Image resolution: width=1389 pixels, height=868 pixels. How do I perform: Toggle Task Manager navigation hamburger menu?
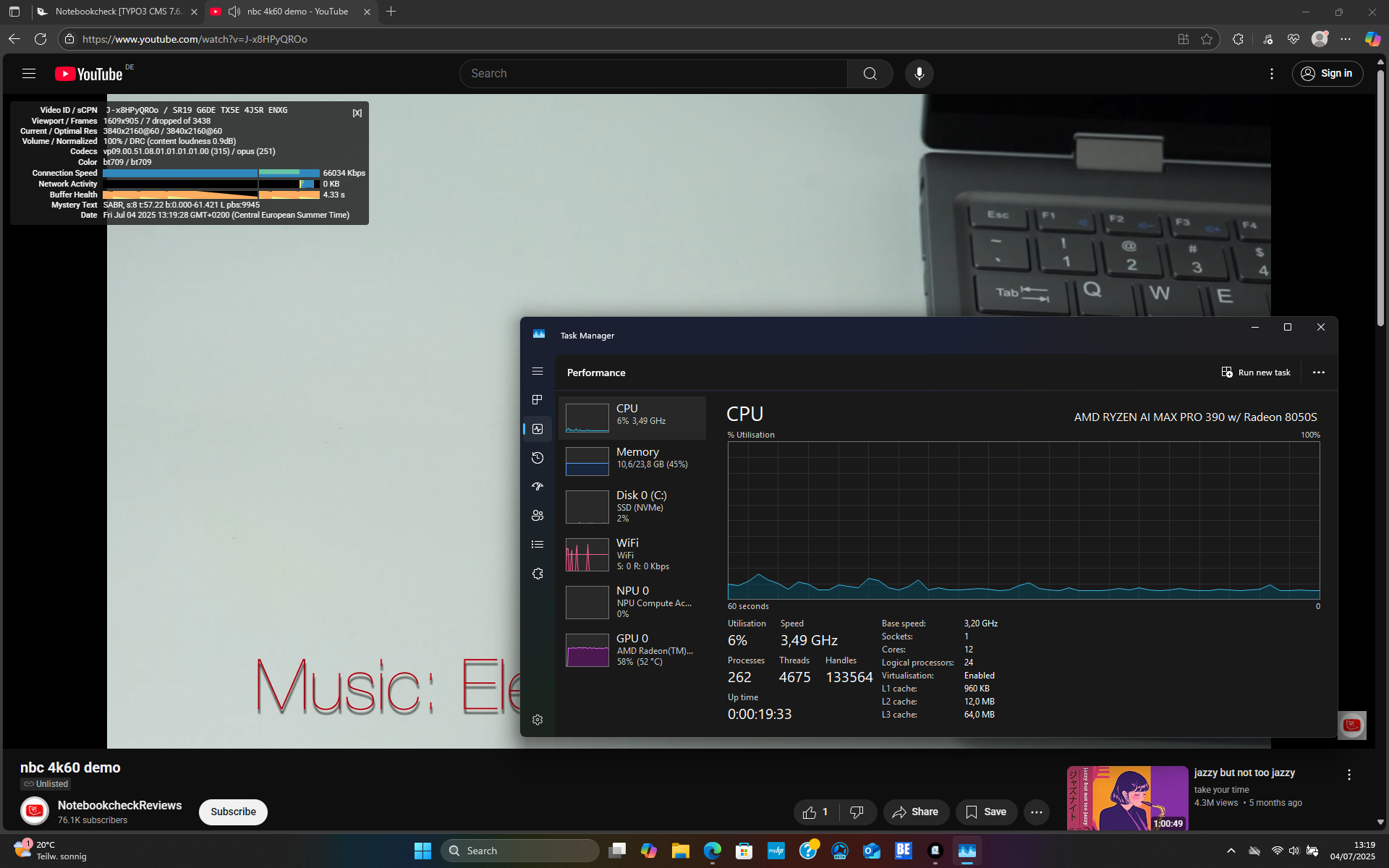538,371
